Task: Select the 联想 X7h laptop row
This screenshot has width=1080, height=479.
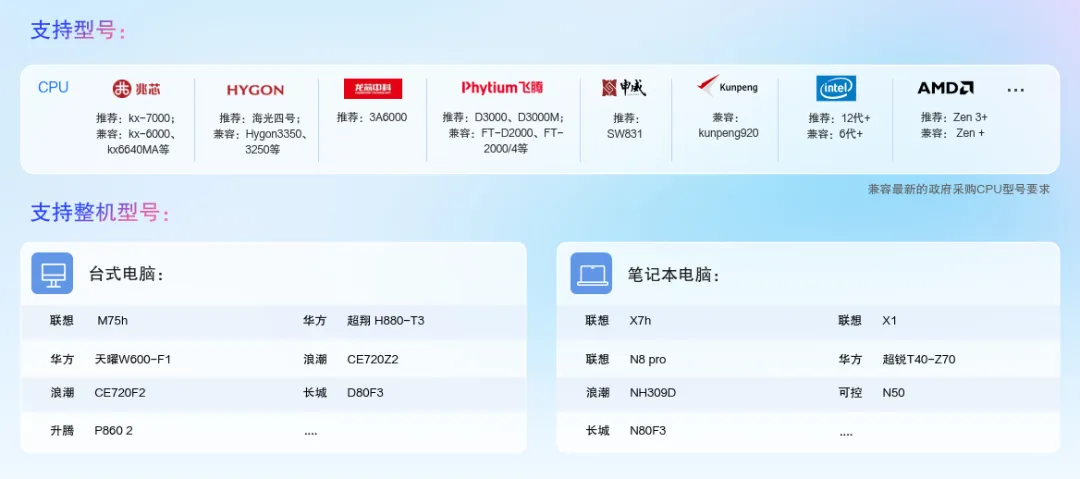Action: click(640, 321)
